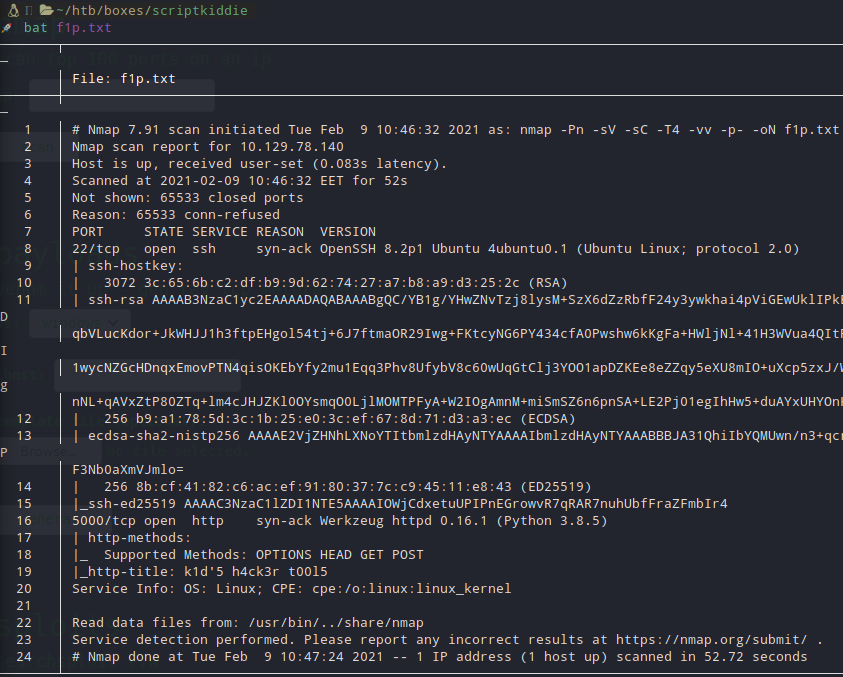
Task: Open the https://nmap.org/submit/ link
Action: (711, 640)
